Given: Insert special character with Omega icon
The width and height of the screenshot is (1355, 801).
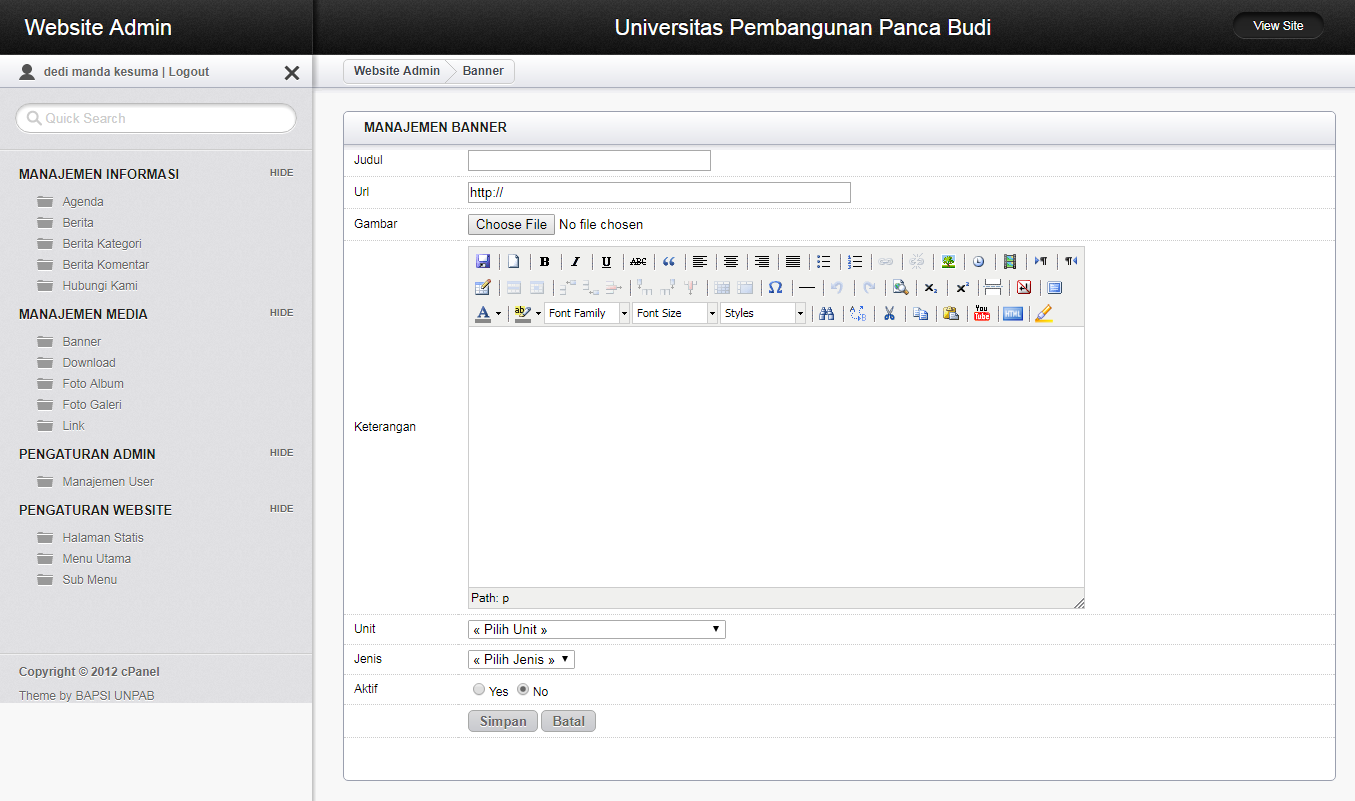Looking at the screenshot, I should pyautogui.click(x=775, y=288).
